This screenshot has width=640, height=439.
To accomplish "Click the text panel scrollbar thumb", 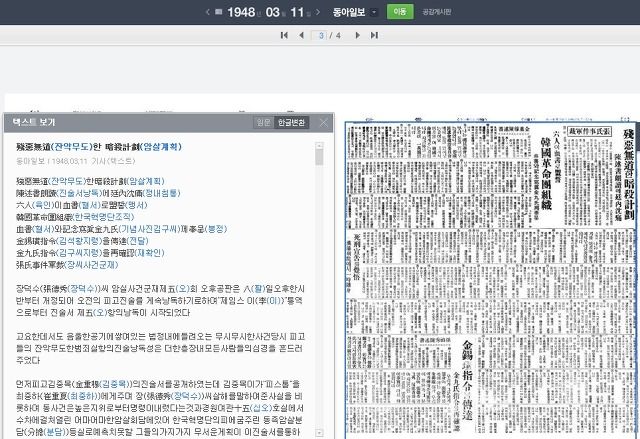I will (x=319, y=157).
